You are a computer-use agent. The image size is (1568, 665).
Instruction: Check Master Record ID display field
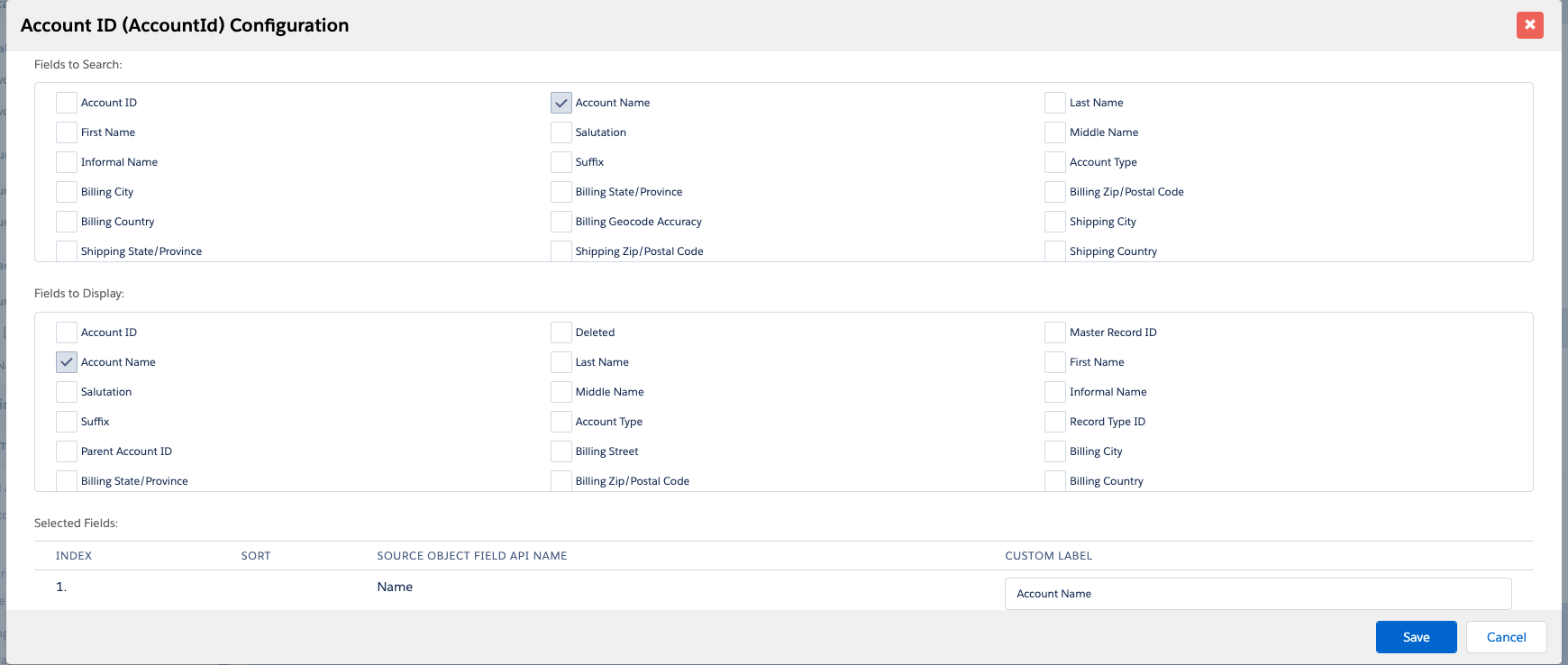[x=1055, y=332]
